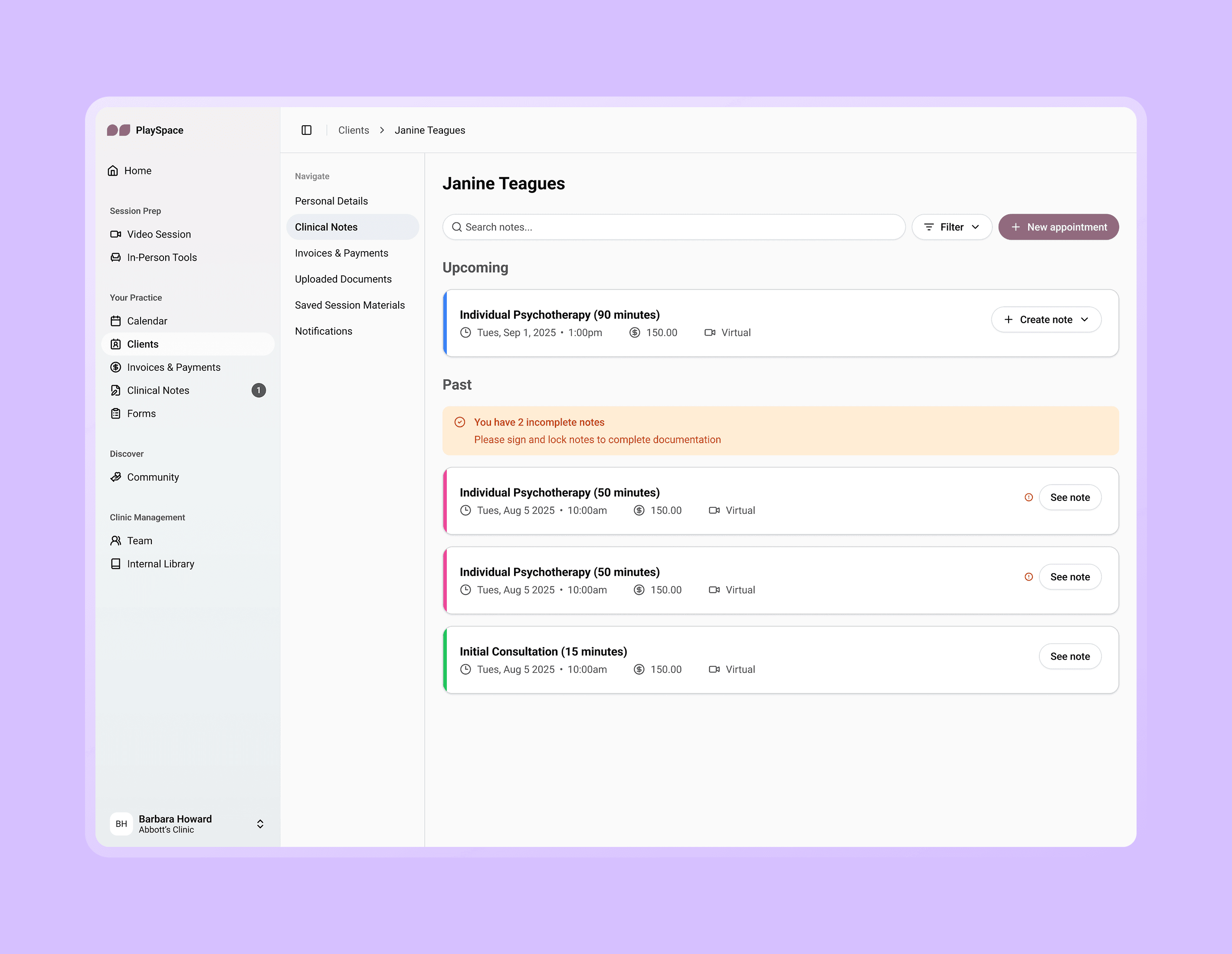Viewport: 1232px width, 954px height.
Task: Expand the Filter dropdown
Action: pyautogui.click(x=951, y=227)
